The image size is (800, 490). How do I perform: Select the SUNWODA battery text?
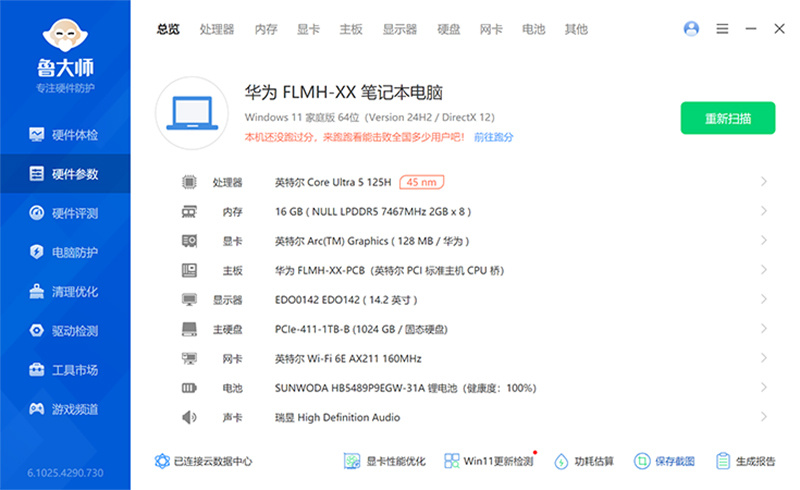pyautogui.click(x=406, y=388)
